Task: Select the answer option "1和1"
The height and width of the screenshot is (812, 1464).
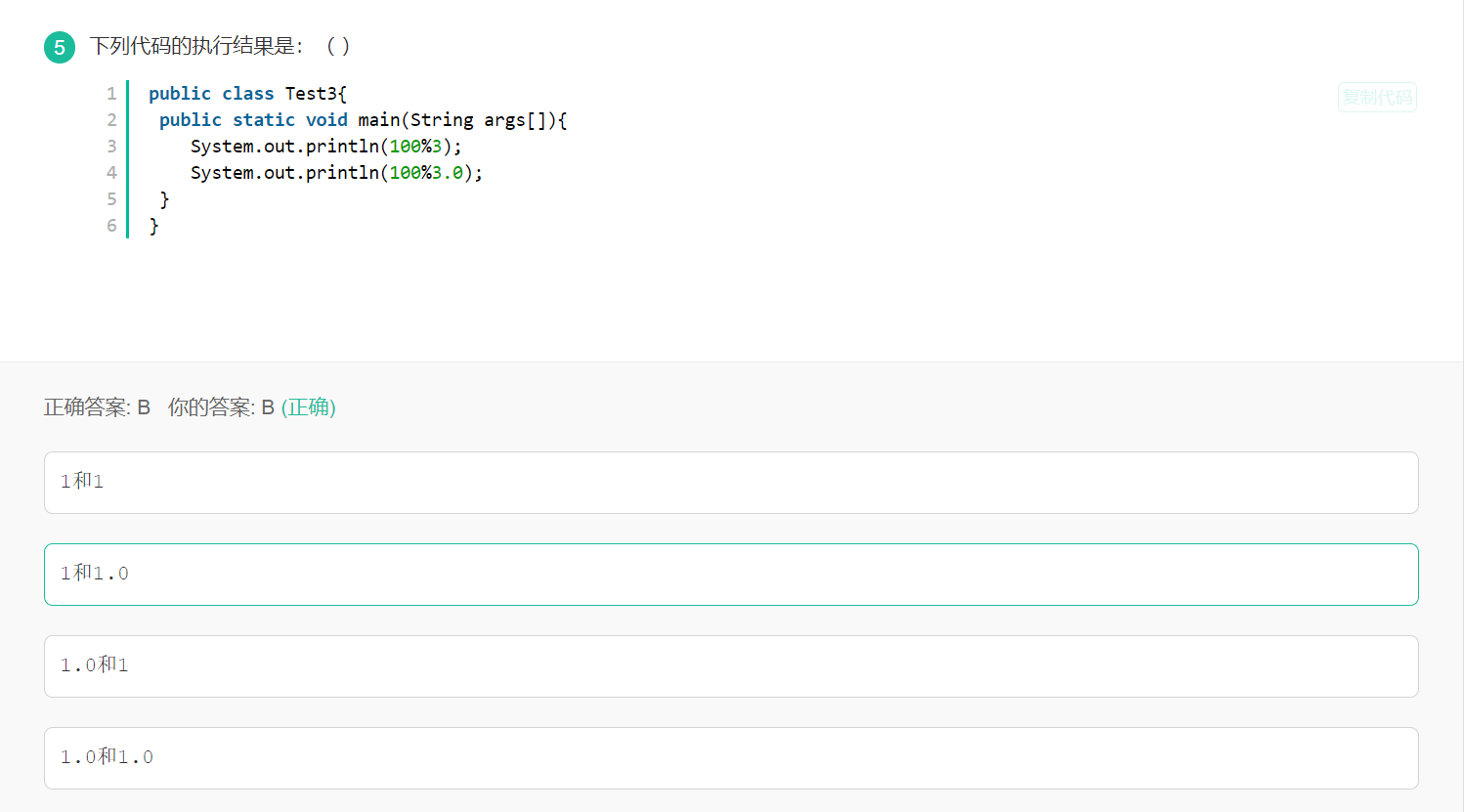Action: (730, 482)
